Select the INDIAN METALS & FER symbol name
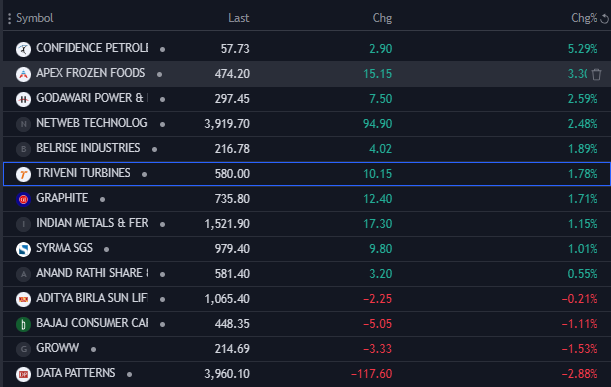 tap(92, 223)
